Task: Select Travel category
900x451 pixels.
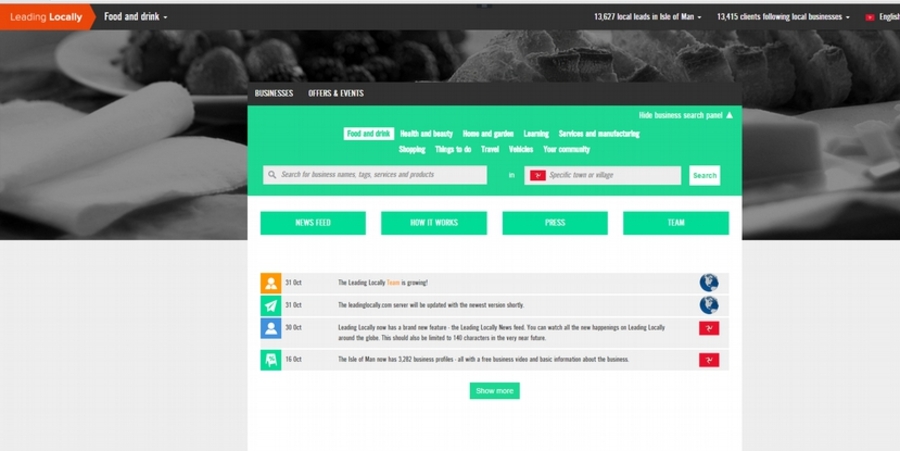Action: pyautogui.click(x=490, y=149)
